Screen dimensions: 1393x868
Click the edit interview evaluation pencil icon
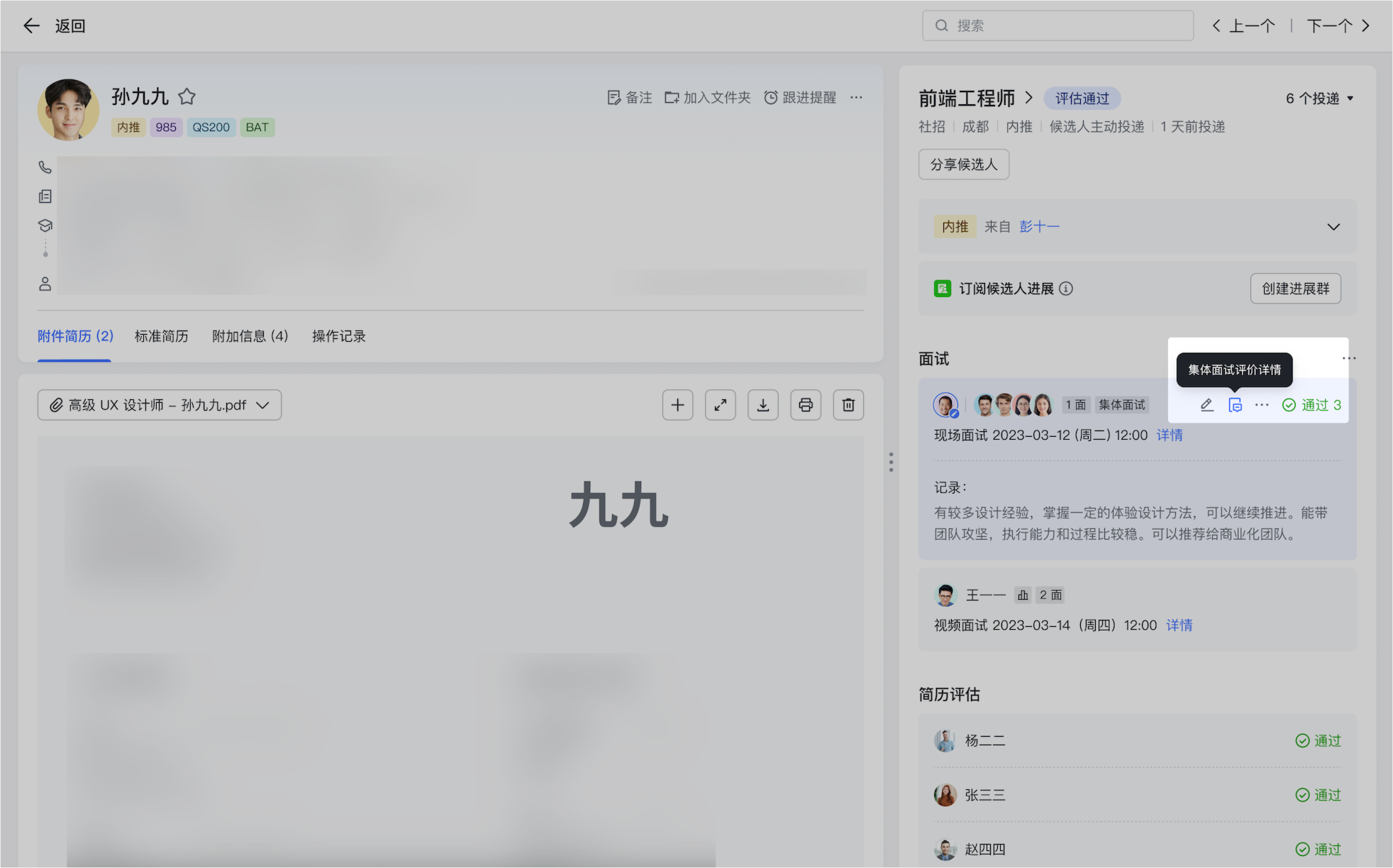point(1206,405)
